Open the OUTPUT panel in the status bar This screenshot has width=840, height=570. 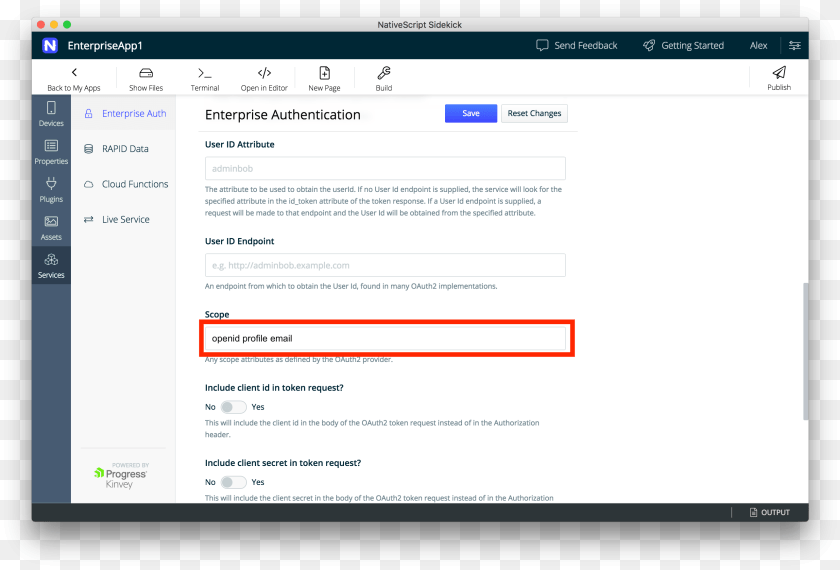tap(769, 512)
